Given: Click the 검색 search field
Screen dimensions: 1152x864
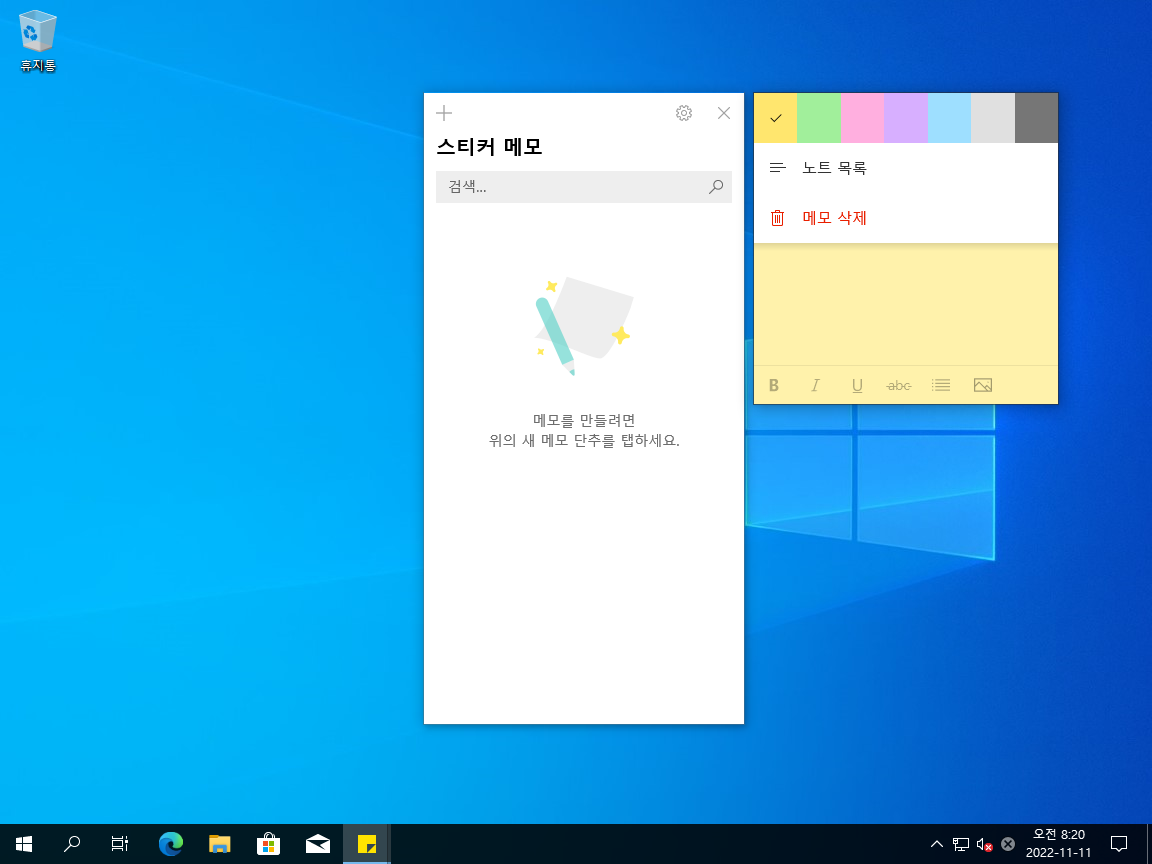Looking at the screenshot, I should coord(583,187).
